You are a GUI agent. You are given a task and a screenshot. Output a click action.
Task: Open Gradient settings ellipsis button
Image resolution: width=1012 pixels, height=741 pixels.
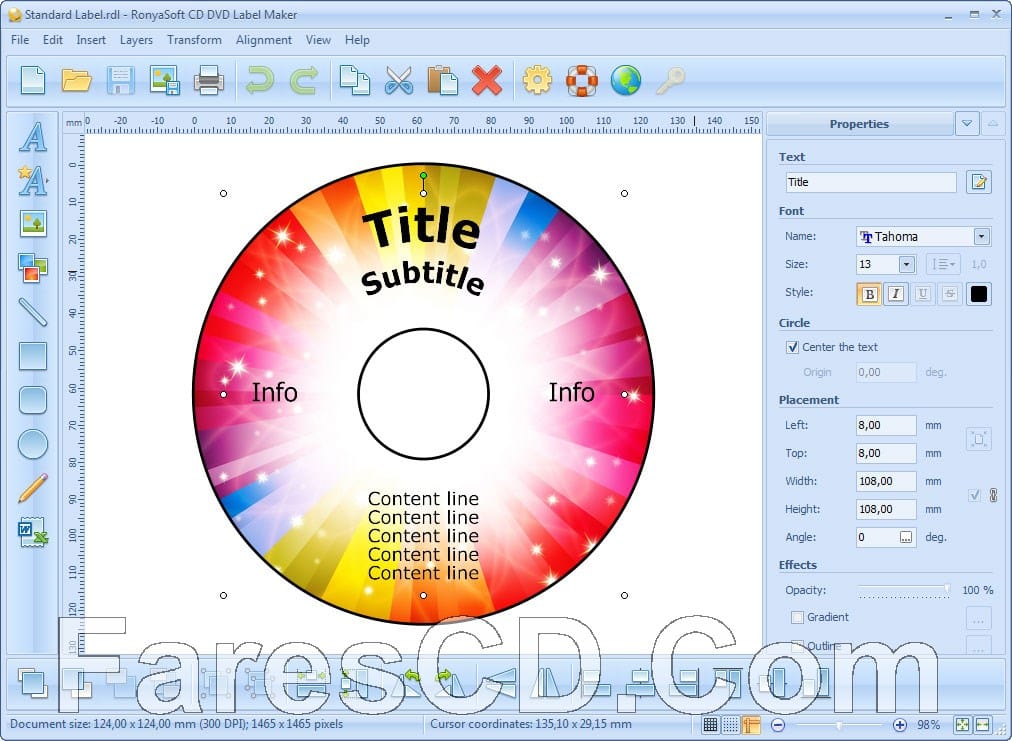coord(978,618)
